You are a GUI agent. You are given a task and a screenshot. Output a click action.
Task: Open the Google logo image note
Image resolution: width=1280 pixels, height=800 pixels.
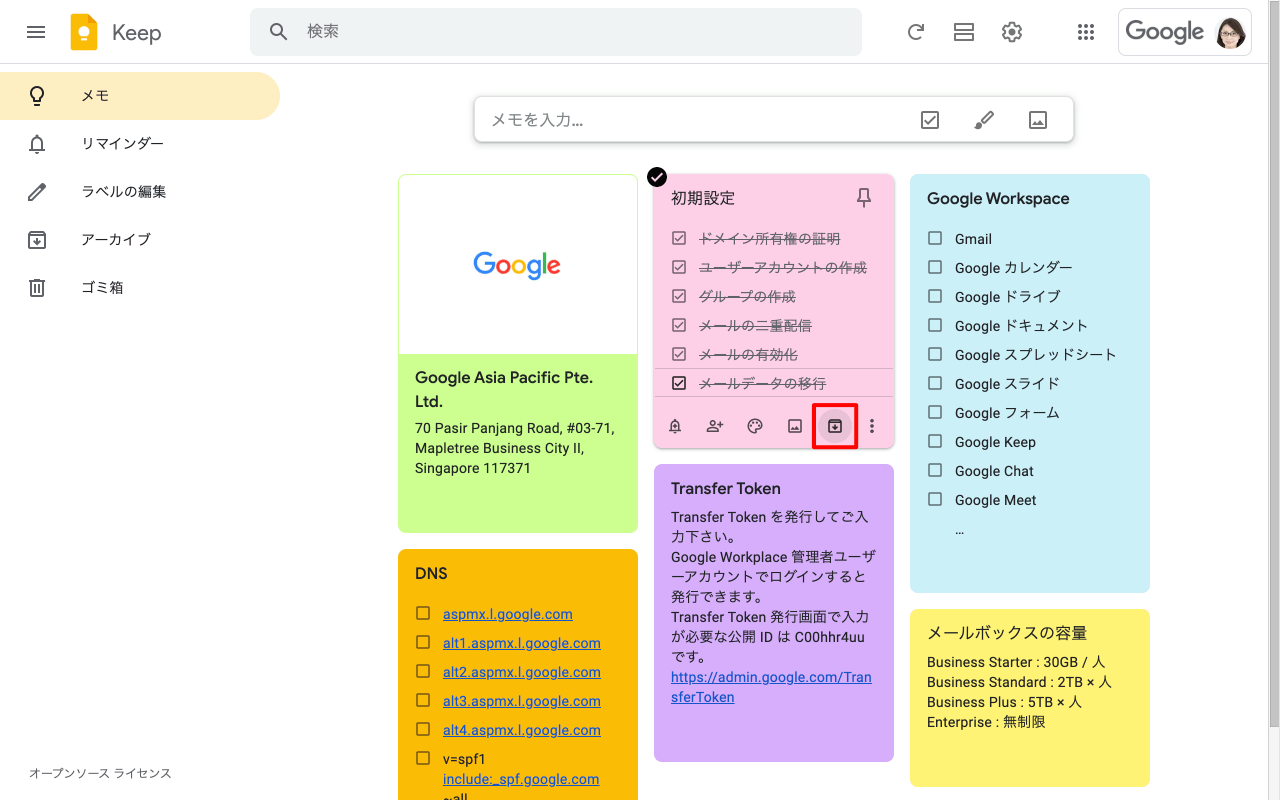[x=518, y=265]
